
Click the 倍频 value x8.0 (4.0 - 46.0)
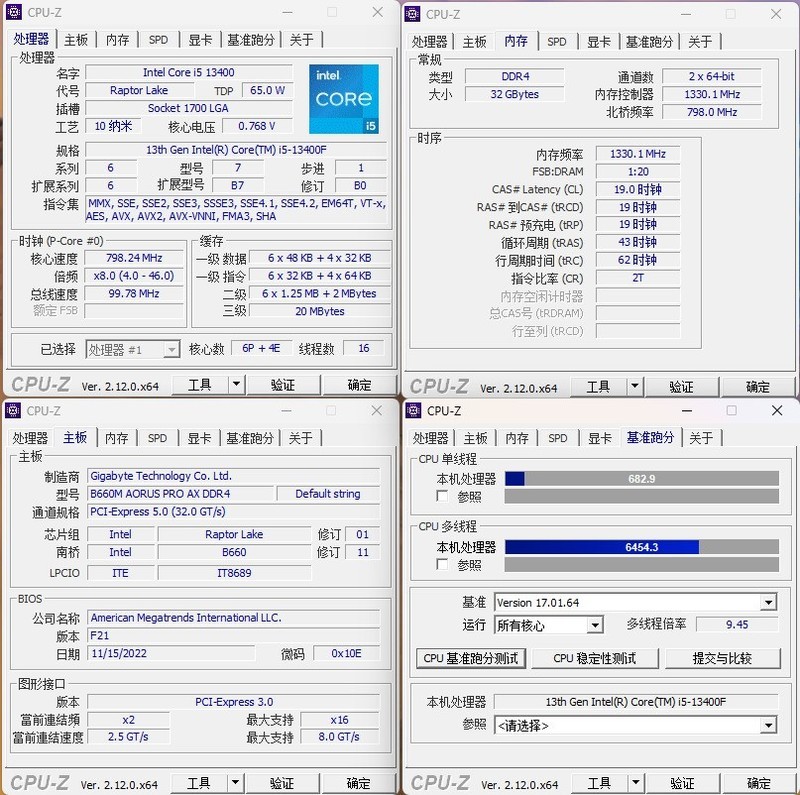tap(134, 276)
